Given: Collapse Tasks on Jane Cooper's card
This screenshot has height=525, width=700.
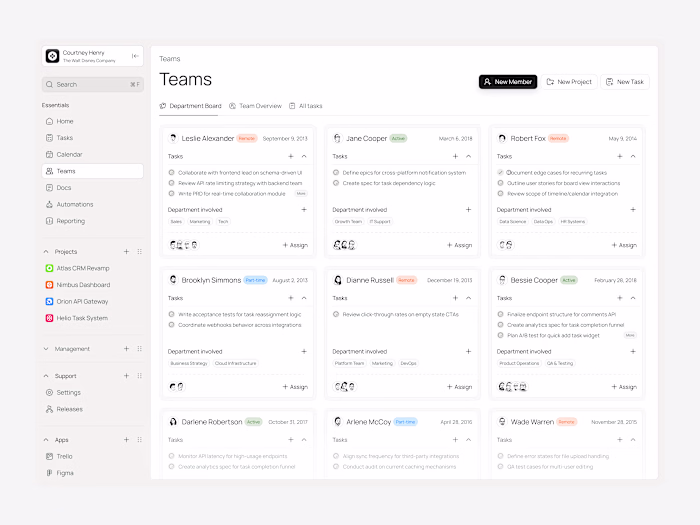Looking at the screenshot, I should click(x=468, y=156).
